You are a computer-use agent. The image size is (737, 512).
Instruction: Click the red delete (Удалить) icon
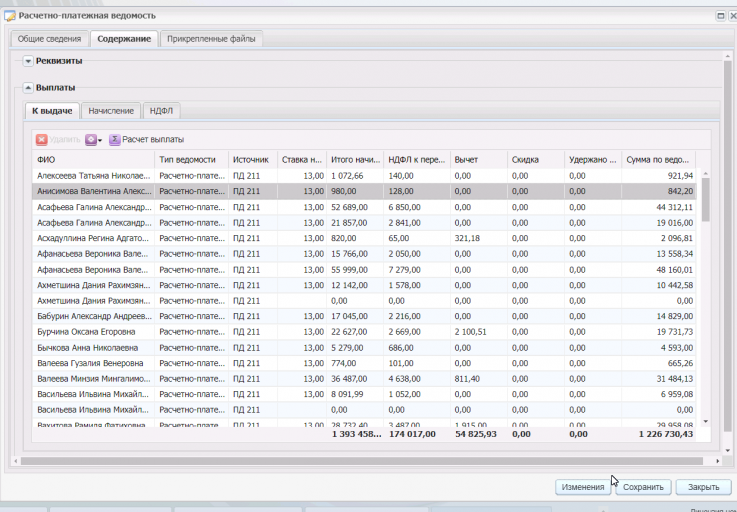[x=42, y=140]
